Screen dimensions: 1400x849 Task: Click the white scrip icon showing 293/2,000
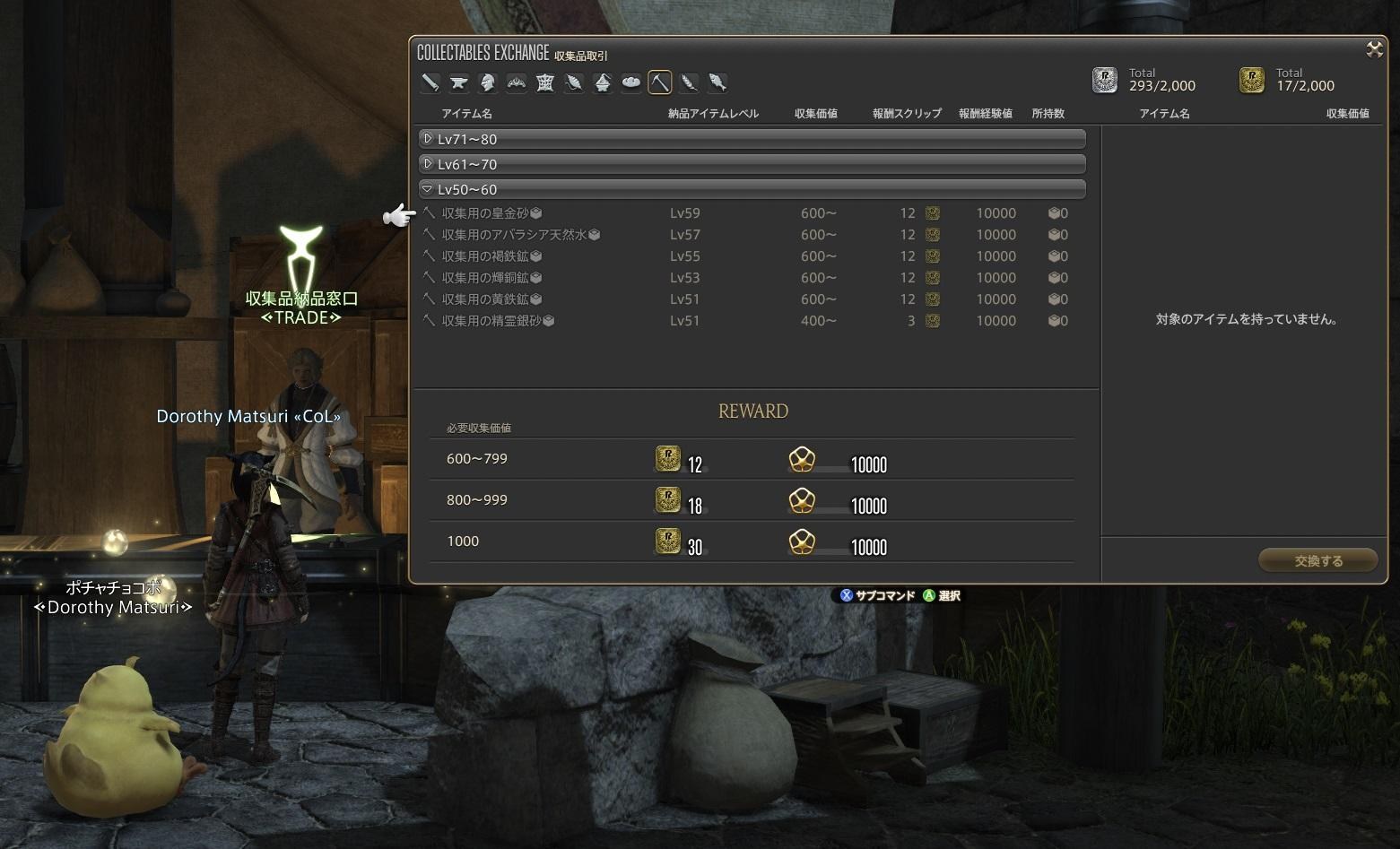click(1105, 80)
